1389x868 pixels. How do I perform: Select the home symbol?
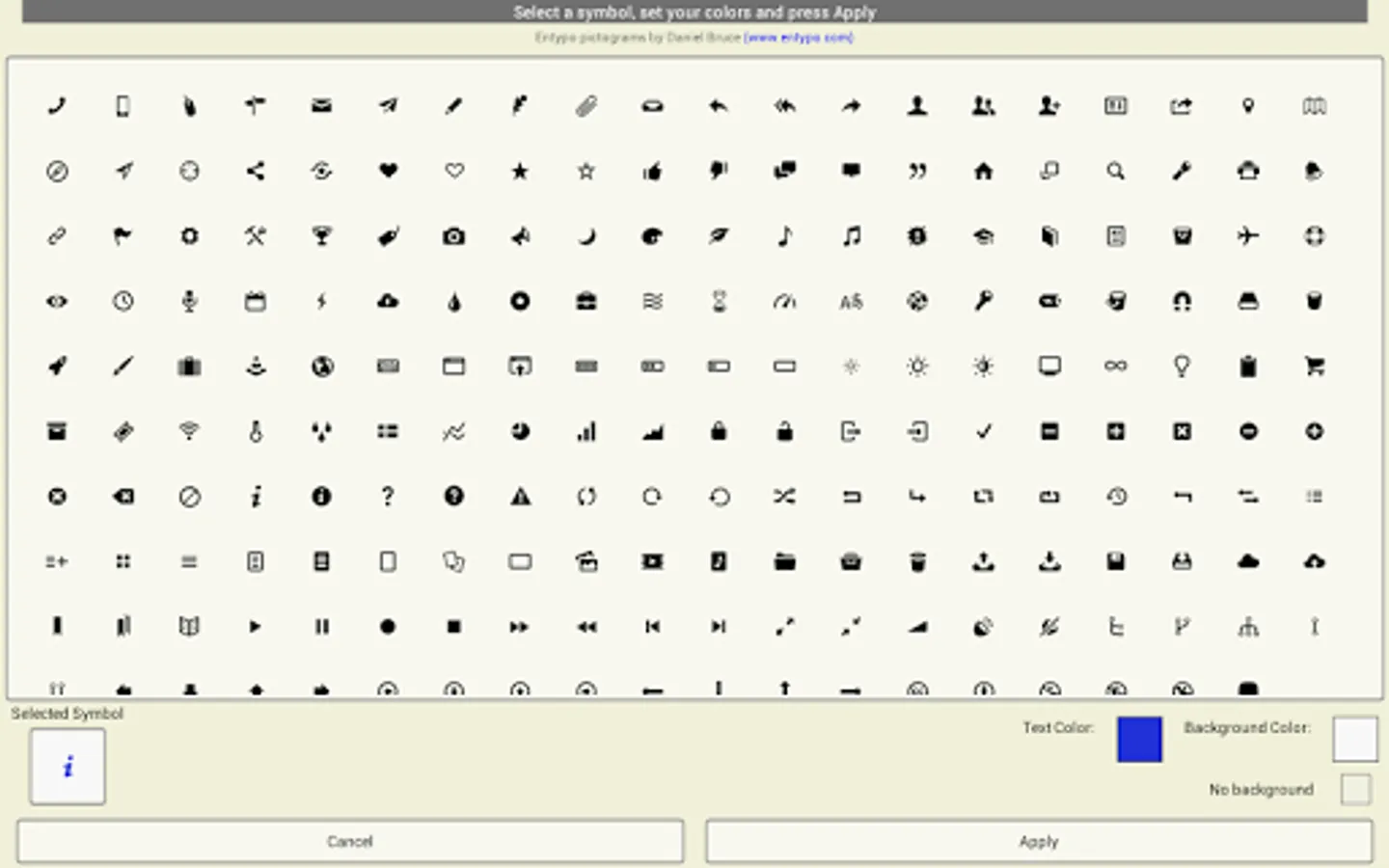pos(983,172)
